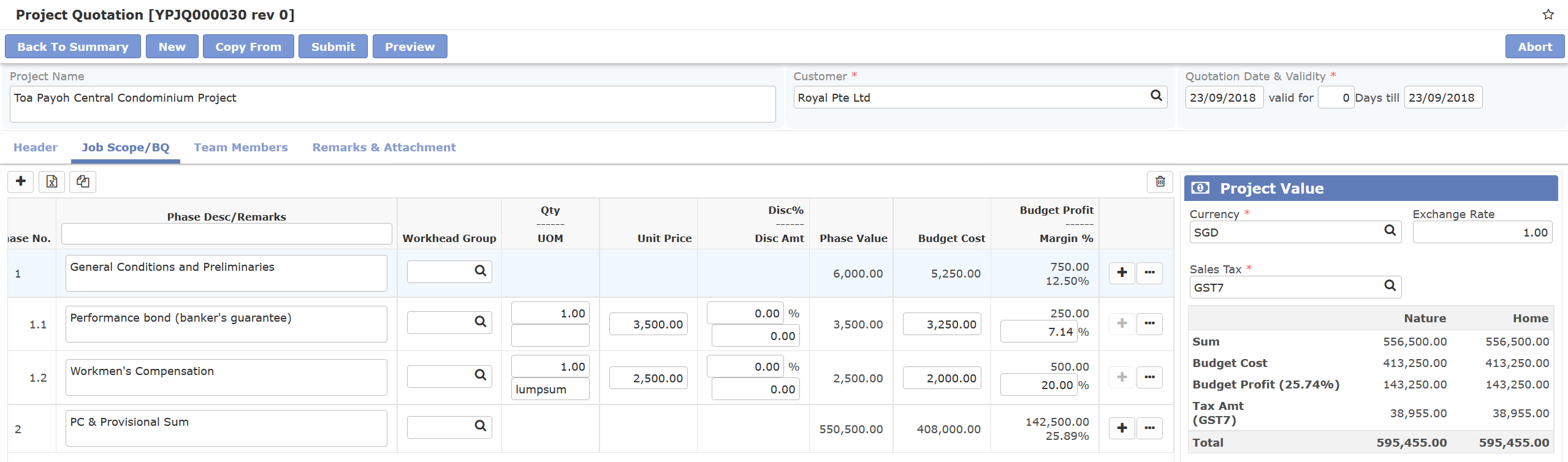
Task: Search customer using magnifier icon
Action: pos(1156,96)
